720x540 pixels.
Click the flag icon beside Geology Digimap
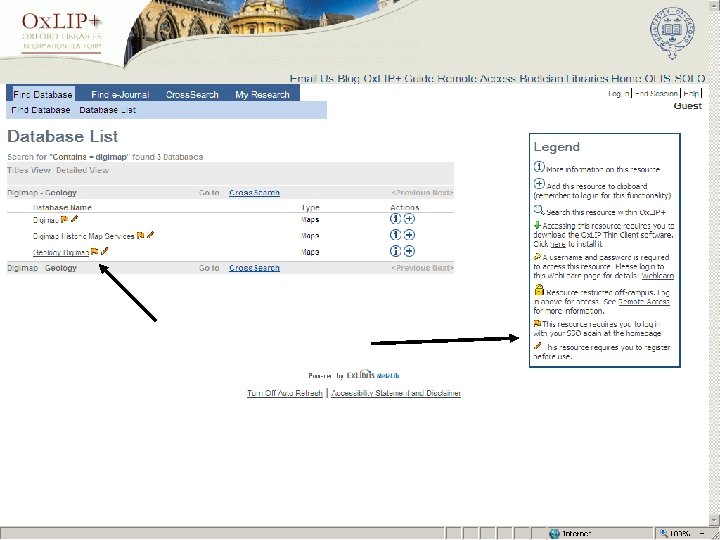(95, 251)
